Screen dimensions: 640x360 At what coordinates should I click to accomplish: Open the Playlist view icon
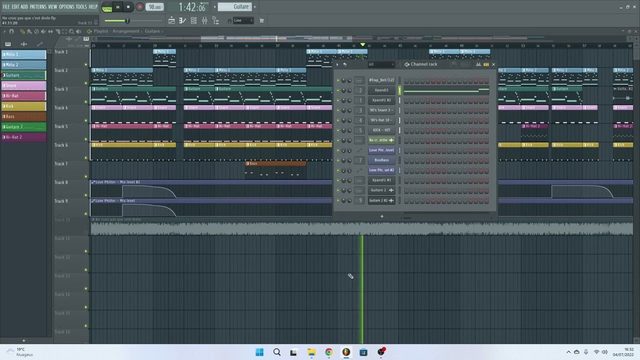pyautogui.click(x=171, y=20)
